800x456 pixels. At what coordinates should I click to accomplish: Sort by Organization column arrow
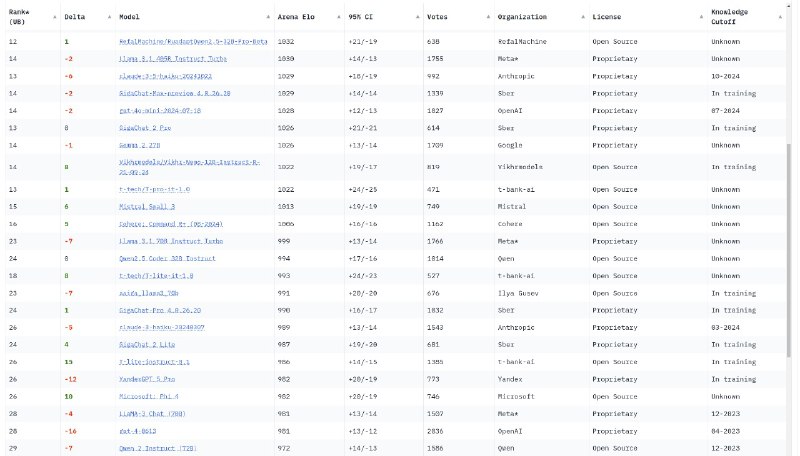[x=583, y=17]
